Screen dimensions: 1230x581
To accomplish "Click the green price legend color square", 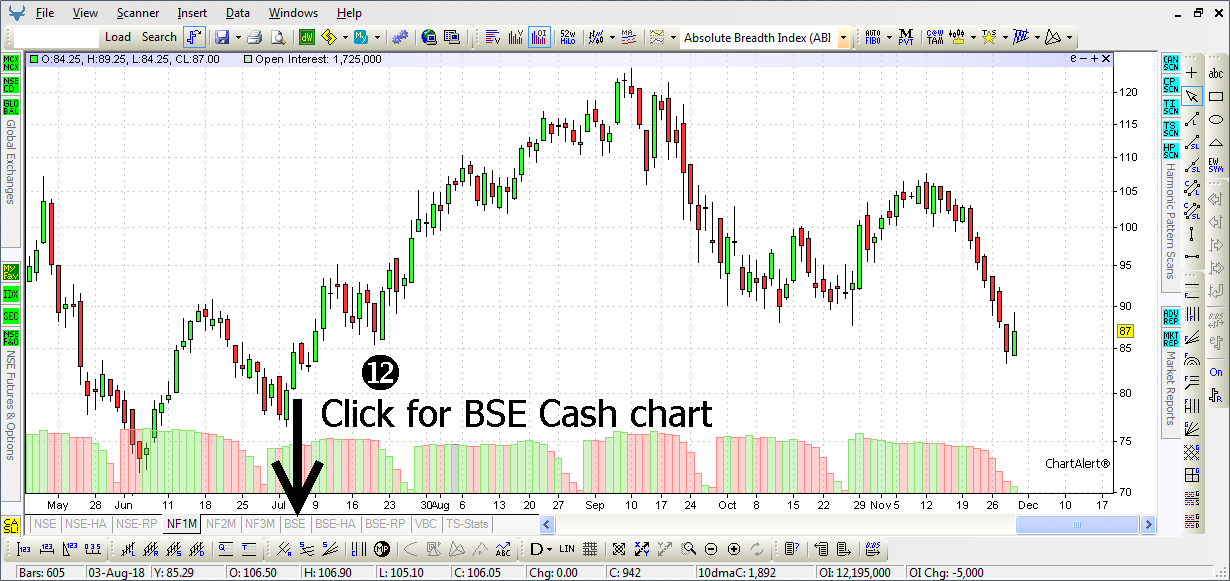I will [x=34, y=59].
